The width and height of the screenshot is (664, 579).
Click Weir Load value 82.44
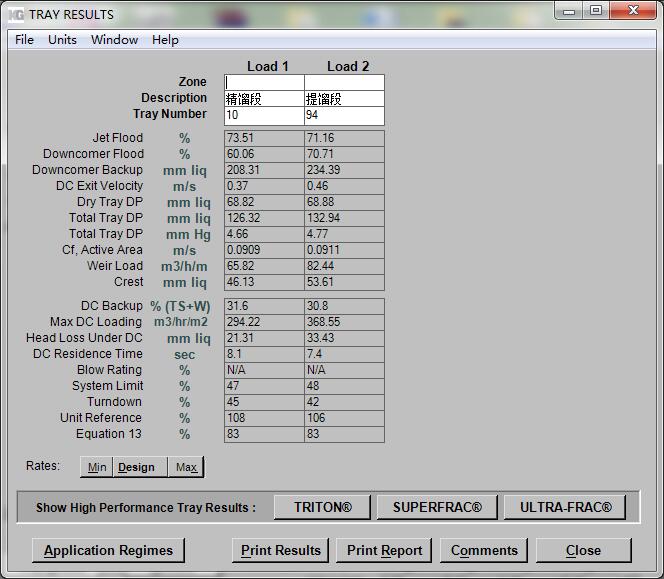[344, 266]
